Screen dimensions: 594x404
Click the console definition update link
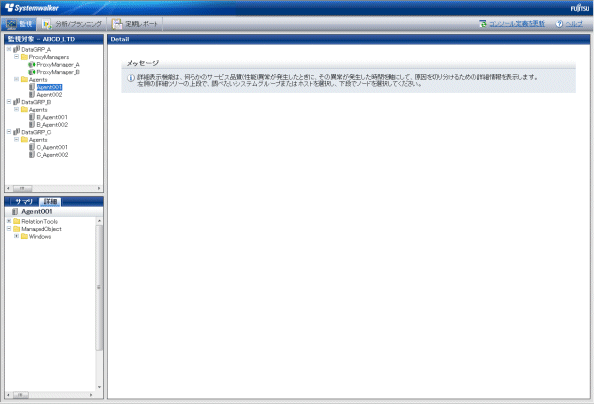(x=517, y=24)
